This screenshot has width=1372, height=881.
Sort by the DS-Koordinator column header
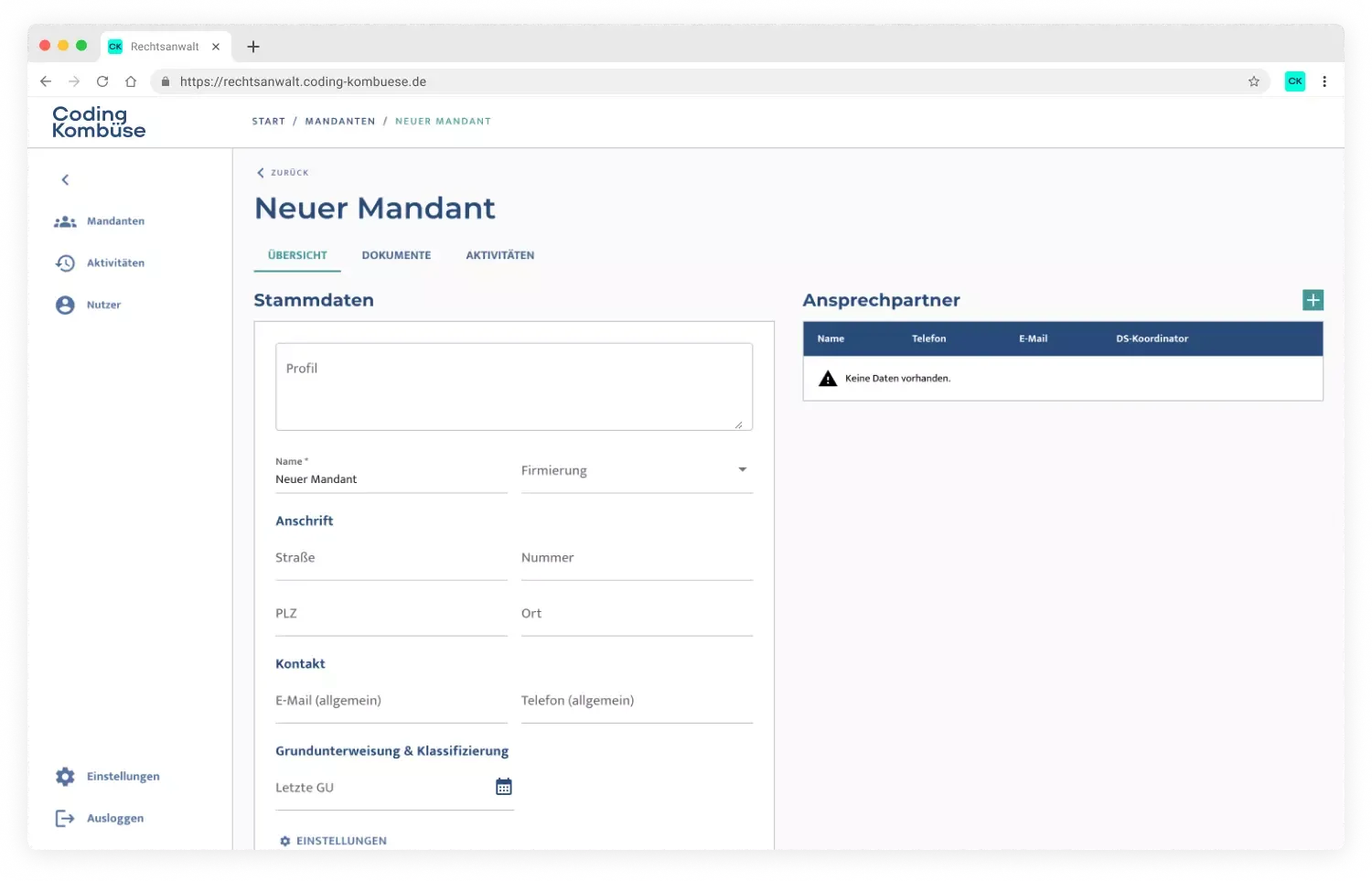click(x=1152, y=338)
